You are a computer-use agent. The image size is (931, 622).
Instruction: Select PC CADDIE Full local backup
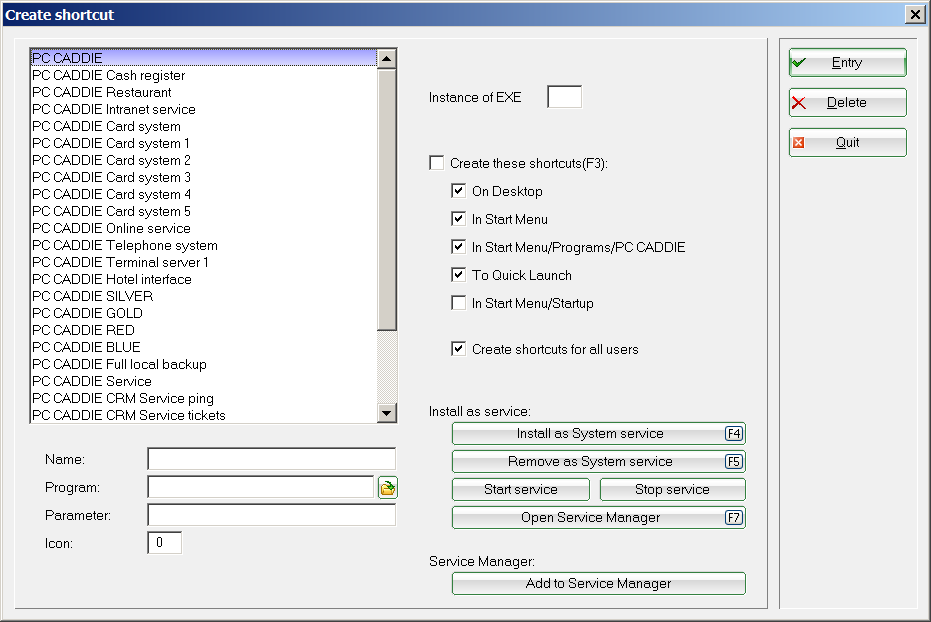pos(204,364)
